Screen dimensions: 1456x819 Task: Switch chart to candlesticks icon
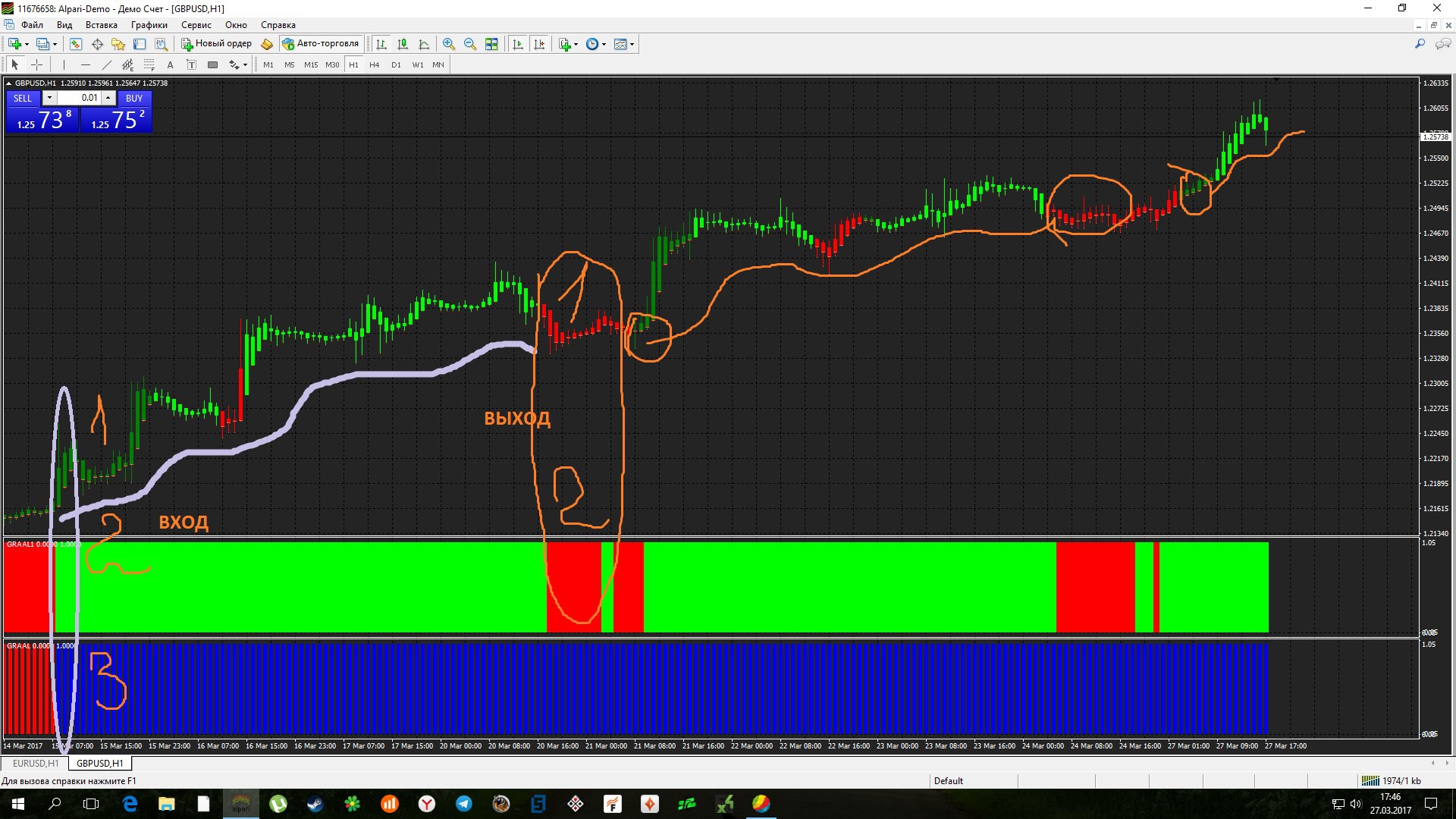coord(403,44)
